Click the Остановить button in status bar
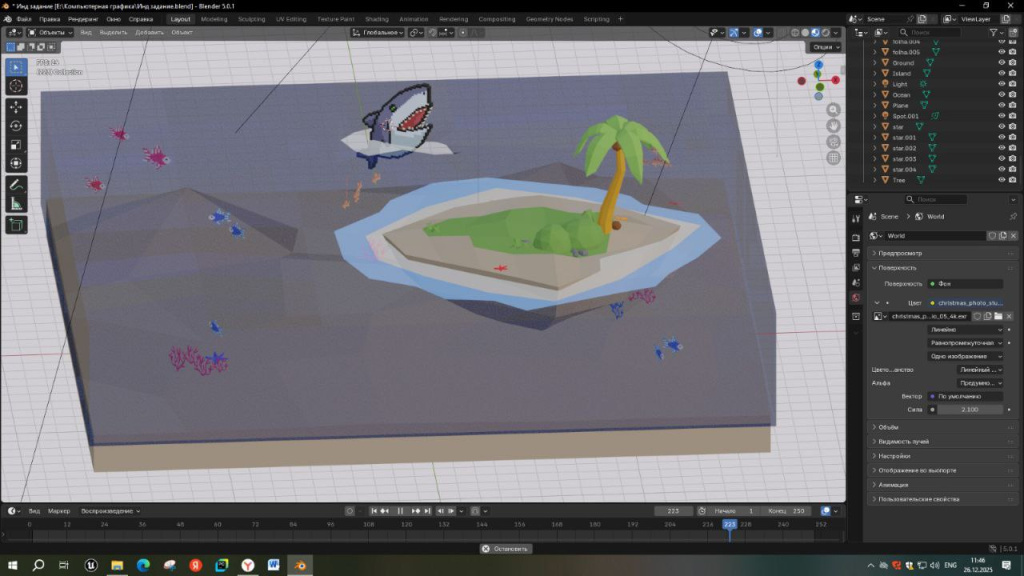This screenshot has height=576, width=1024. point(505,548)
